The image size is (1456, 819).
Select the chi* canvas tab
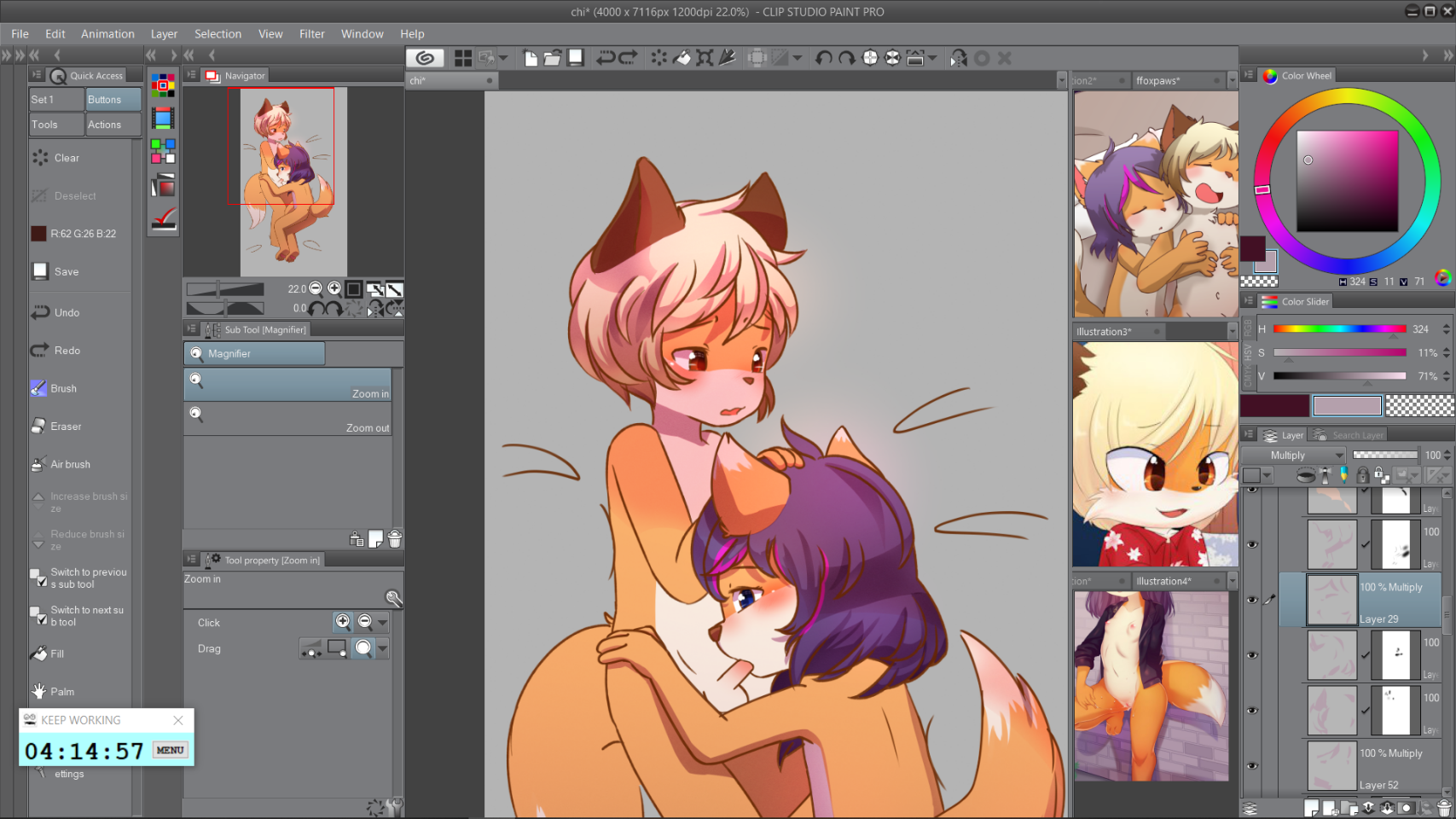pos(450,80)
